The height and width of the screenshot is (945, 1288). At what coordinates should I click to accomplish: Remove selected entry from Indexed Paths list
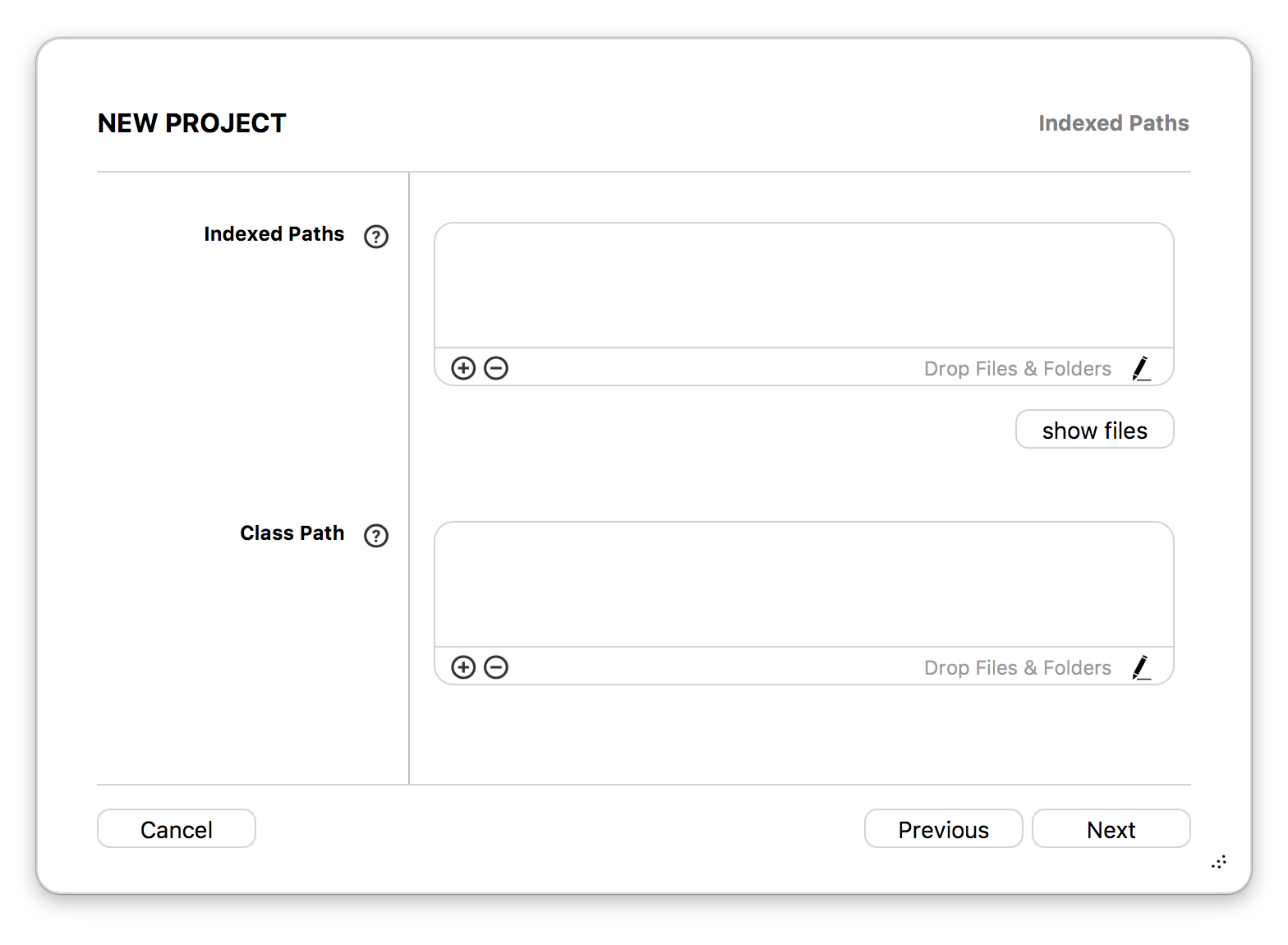point(496,368)
